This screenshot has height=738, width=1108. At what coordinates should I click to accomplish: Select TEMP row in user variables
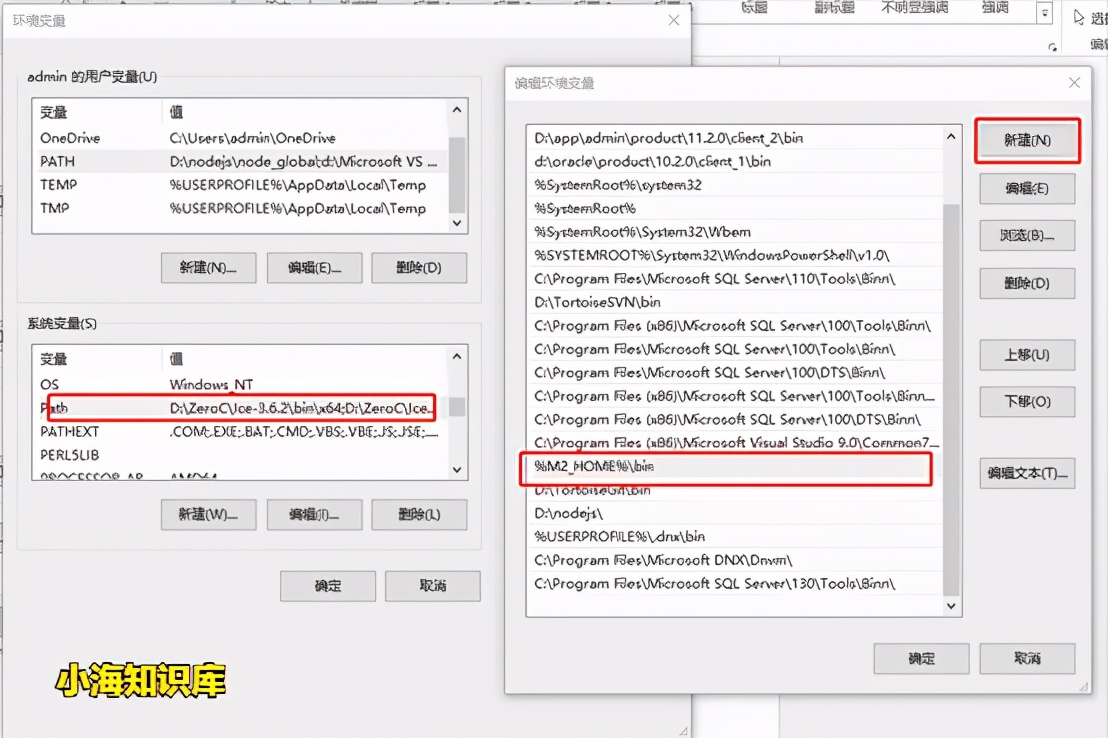pyautogui.click(x=240, y=184)
